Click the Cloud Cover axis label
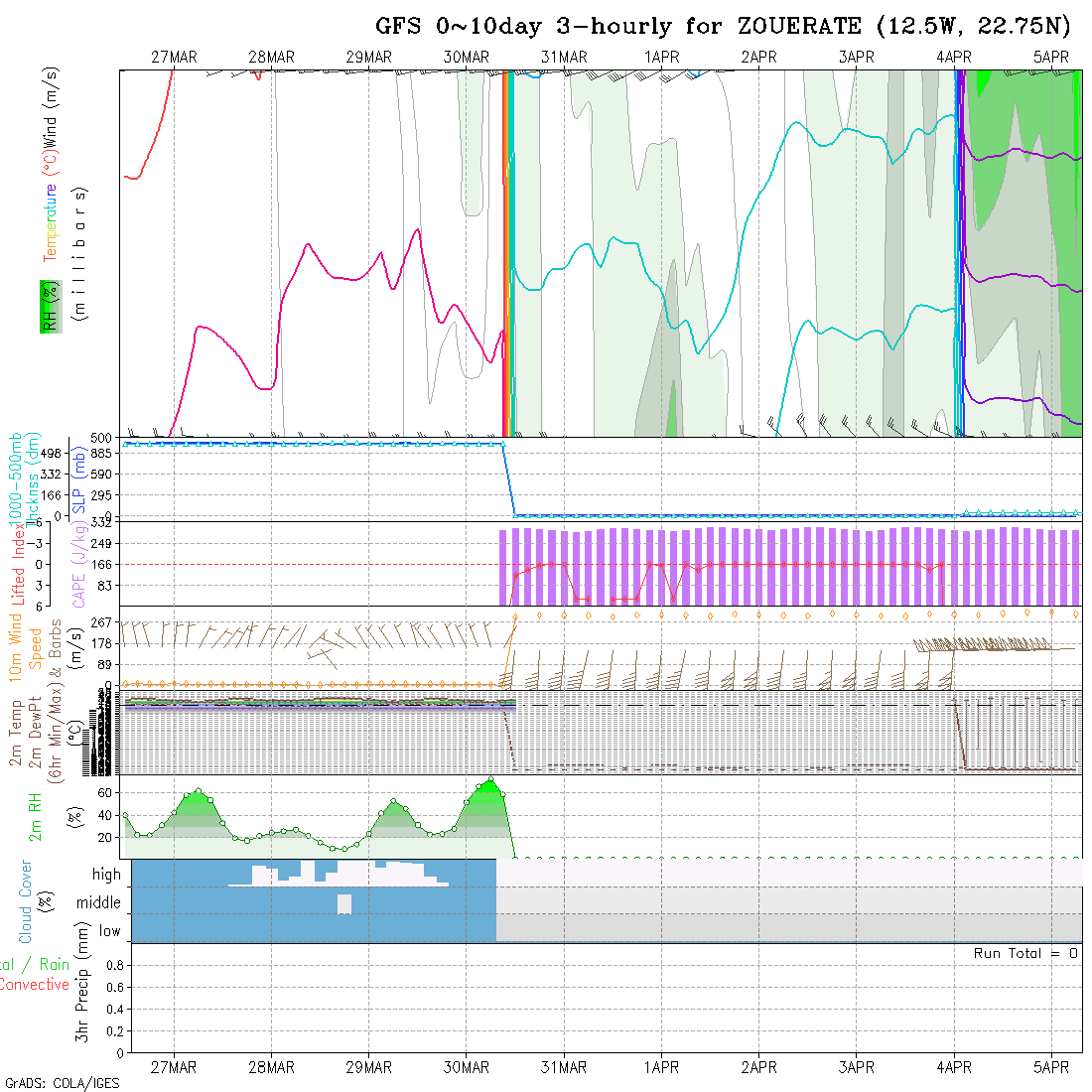Viewport: 1092px width, 1092px height. click(x=26, y=901)
